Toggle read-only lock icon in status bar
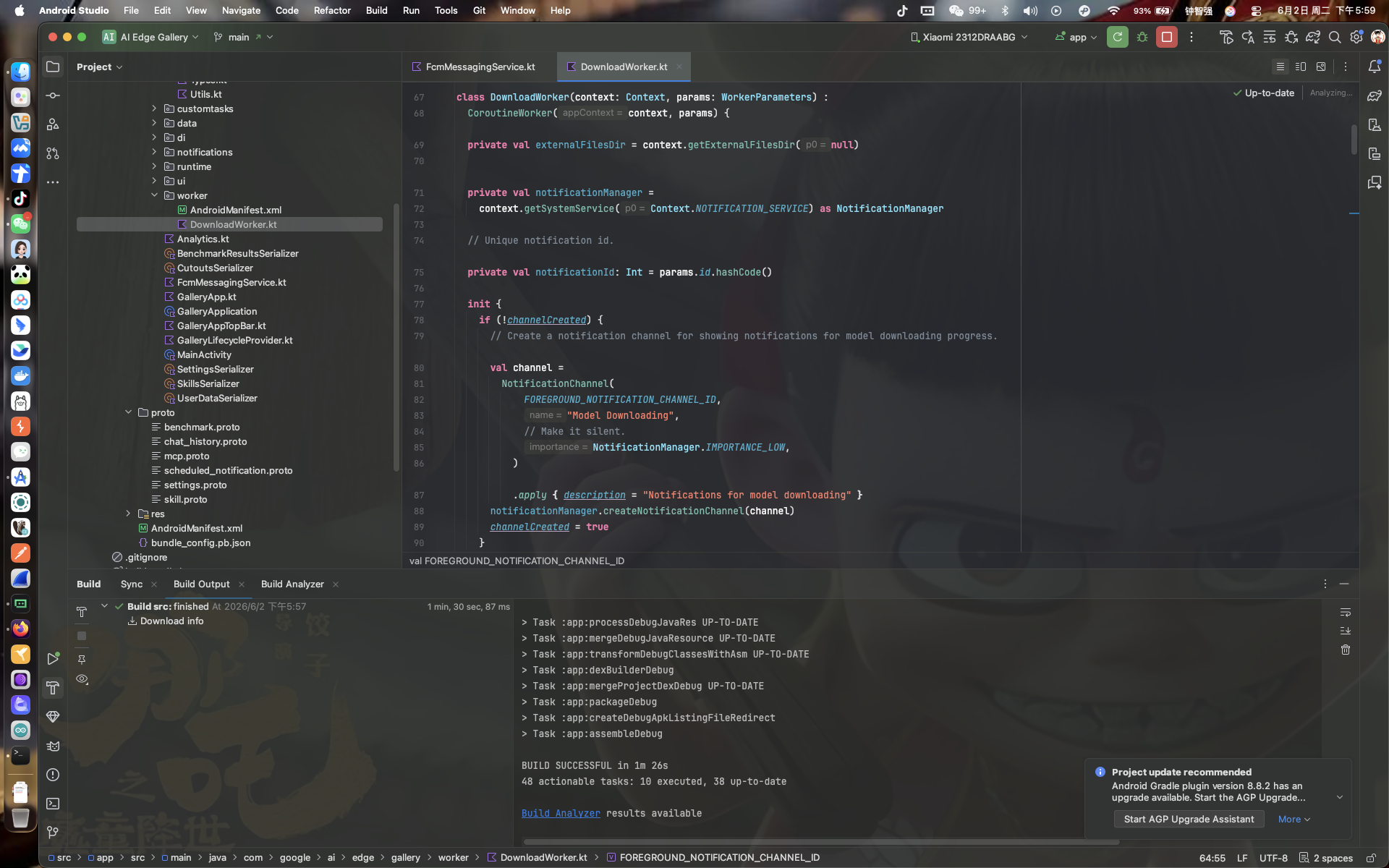This screenshot has width=1389, height=868. point(1371,858)
